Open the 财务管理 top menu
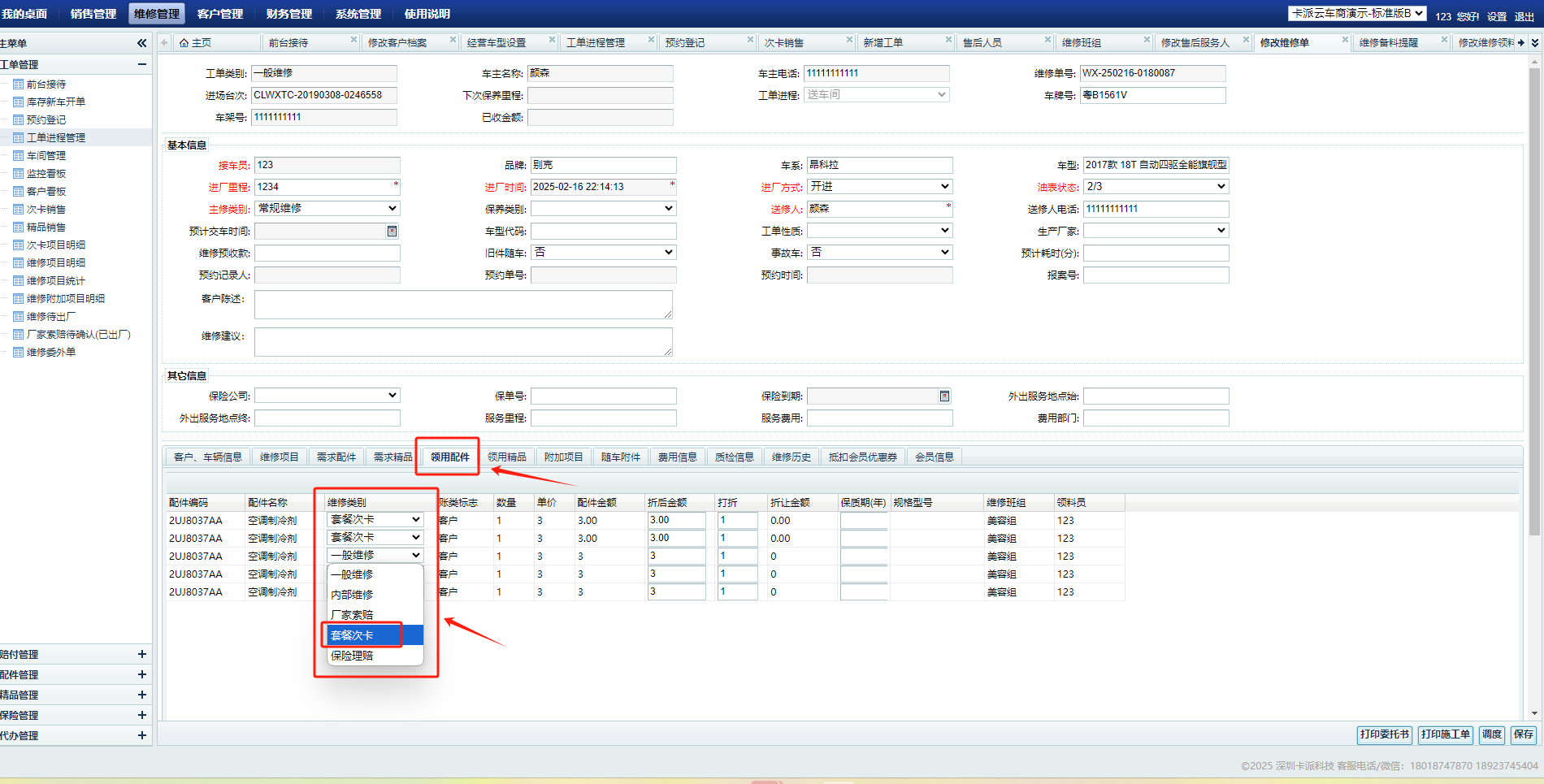 coord(288,14)
